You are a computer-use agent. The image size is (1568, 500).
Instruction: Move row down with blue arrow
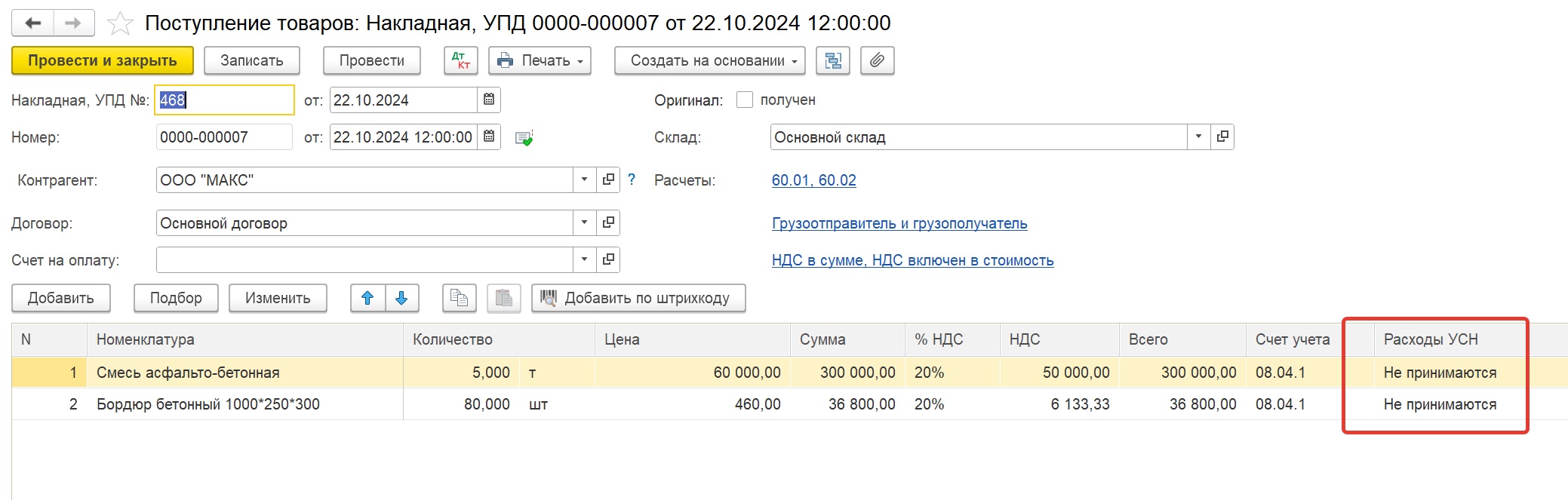click(x=401, y=298)
